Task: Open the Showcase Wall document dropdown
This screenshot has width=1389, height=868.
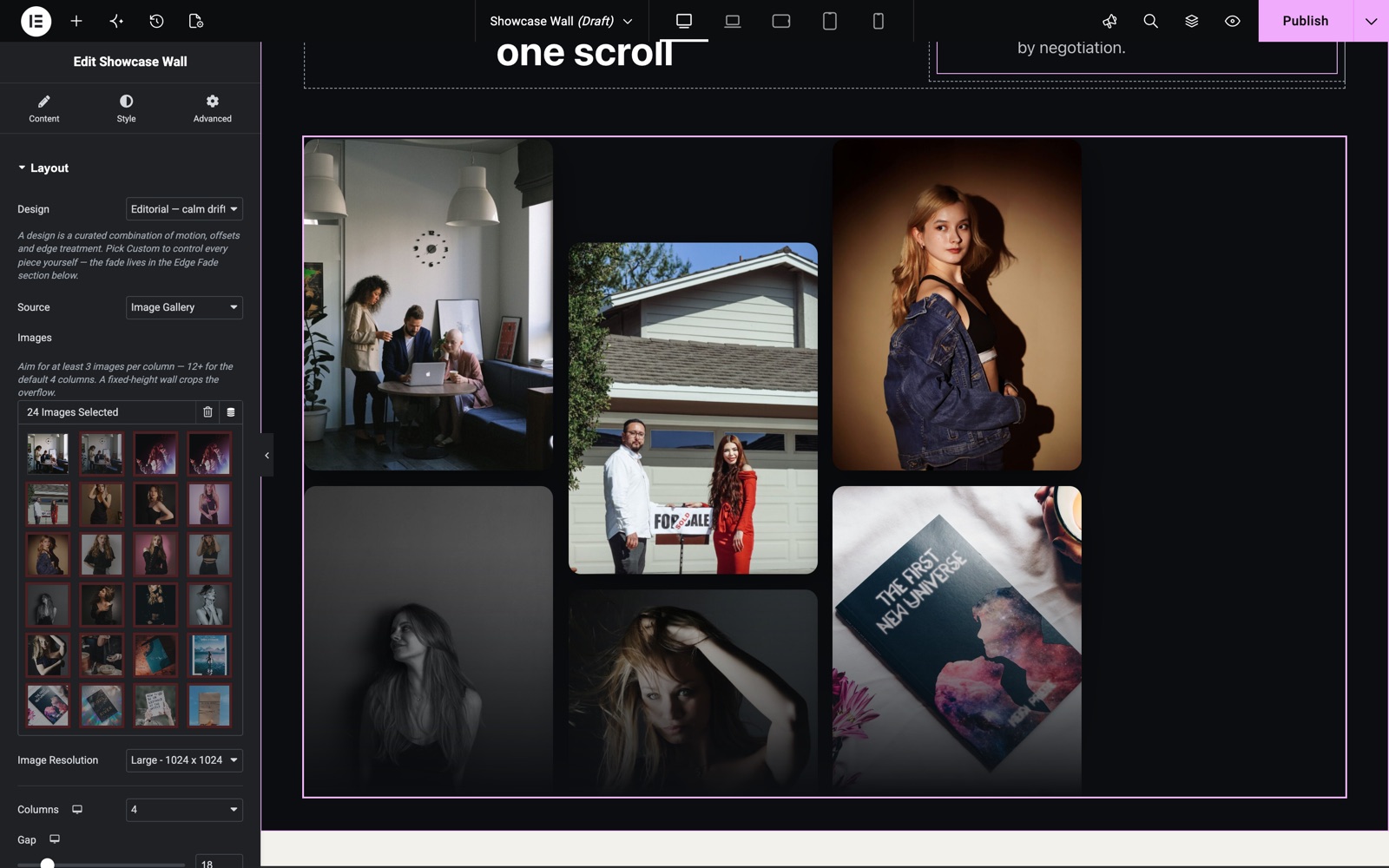Action: [561, 21]
